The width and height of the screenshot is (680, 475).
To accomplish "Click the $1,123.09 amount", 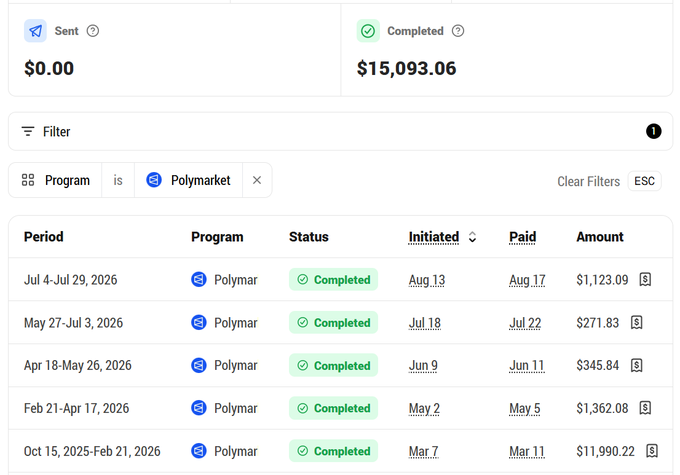I will tap(602, 280).
